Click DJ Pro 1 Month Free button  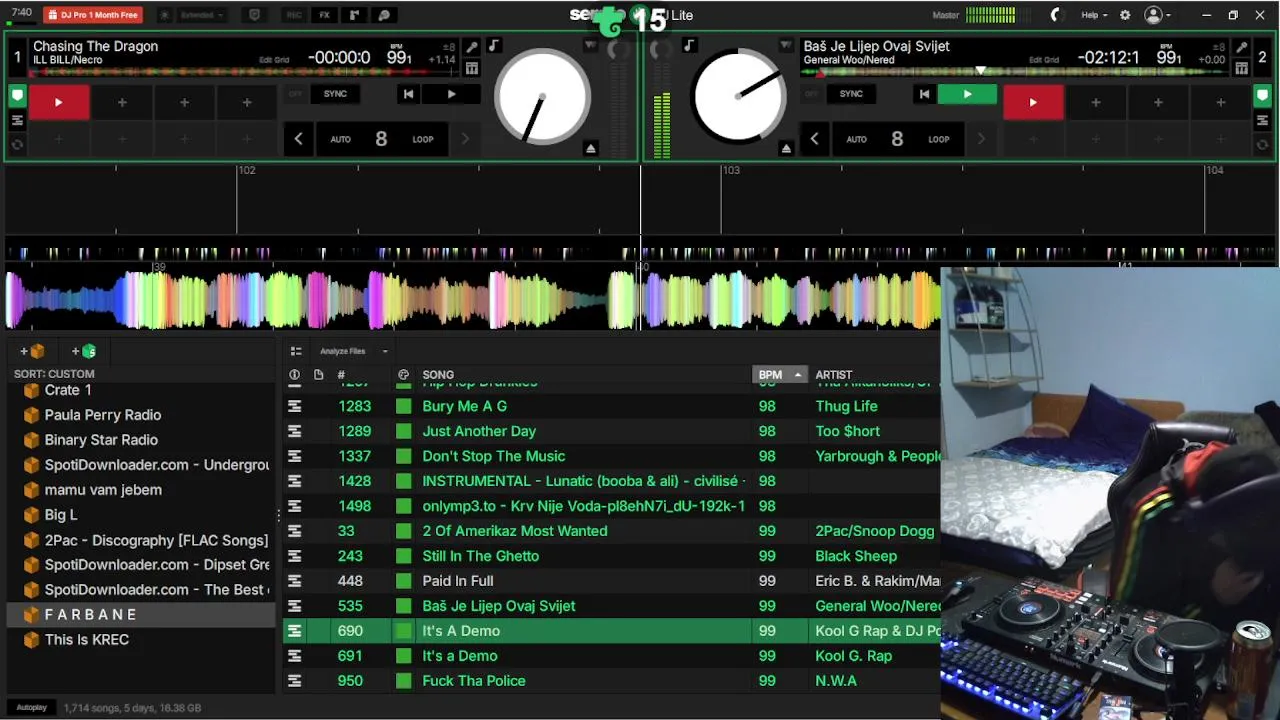coord(93,15)
